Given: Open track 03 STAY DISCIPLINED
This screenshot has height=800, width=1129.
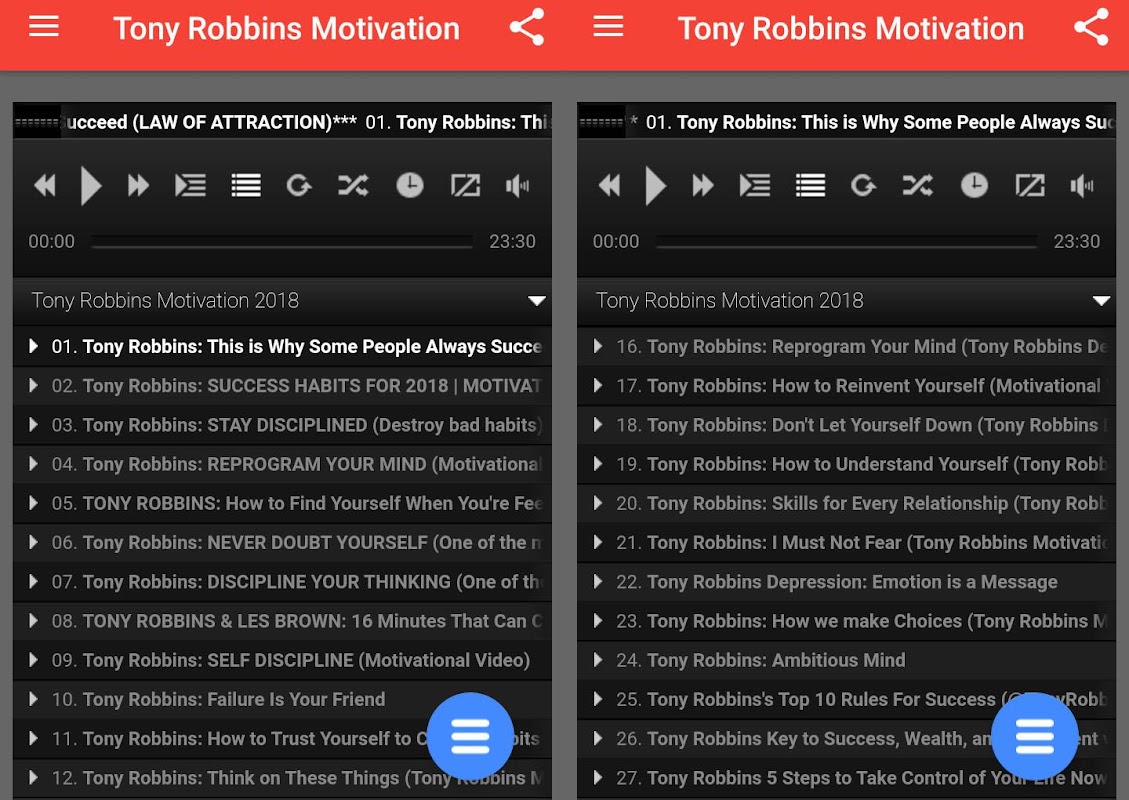Looking at the screenshot, I should click(x=295, y=425).
